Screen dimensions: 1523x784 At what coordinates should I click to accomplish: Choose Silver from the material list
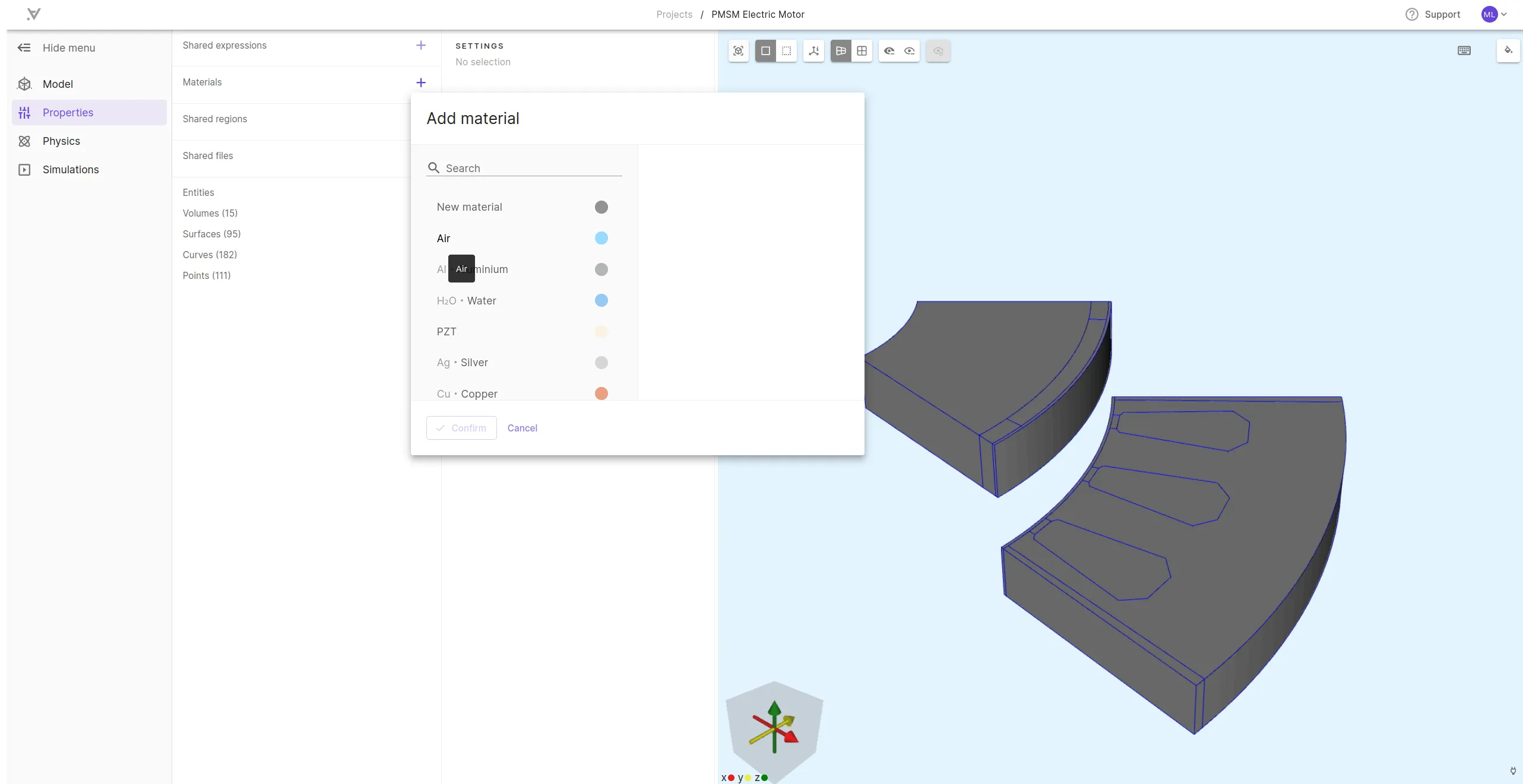tap(523, 363)
